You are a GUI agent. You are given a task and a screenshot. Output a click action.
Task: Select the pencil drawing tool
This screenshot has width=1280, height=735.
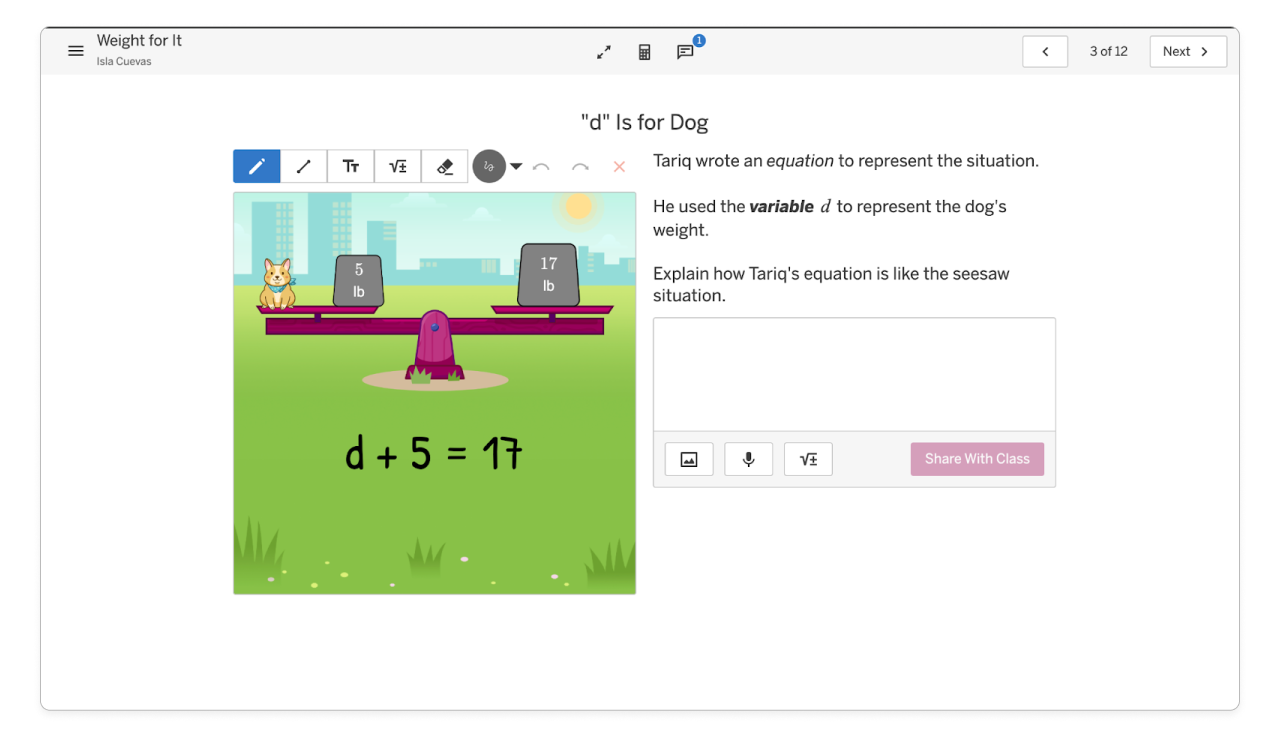(257, 167)
